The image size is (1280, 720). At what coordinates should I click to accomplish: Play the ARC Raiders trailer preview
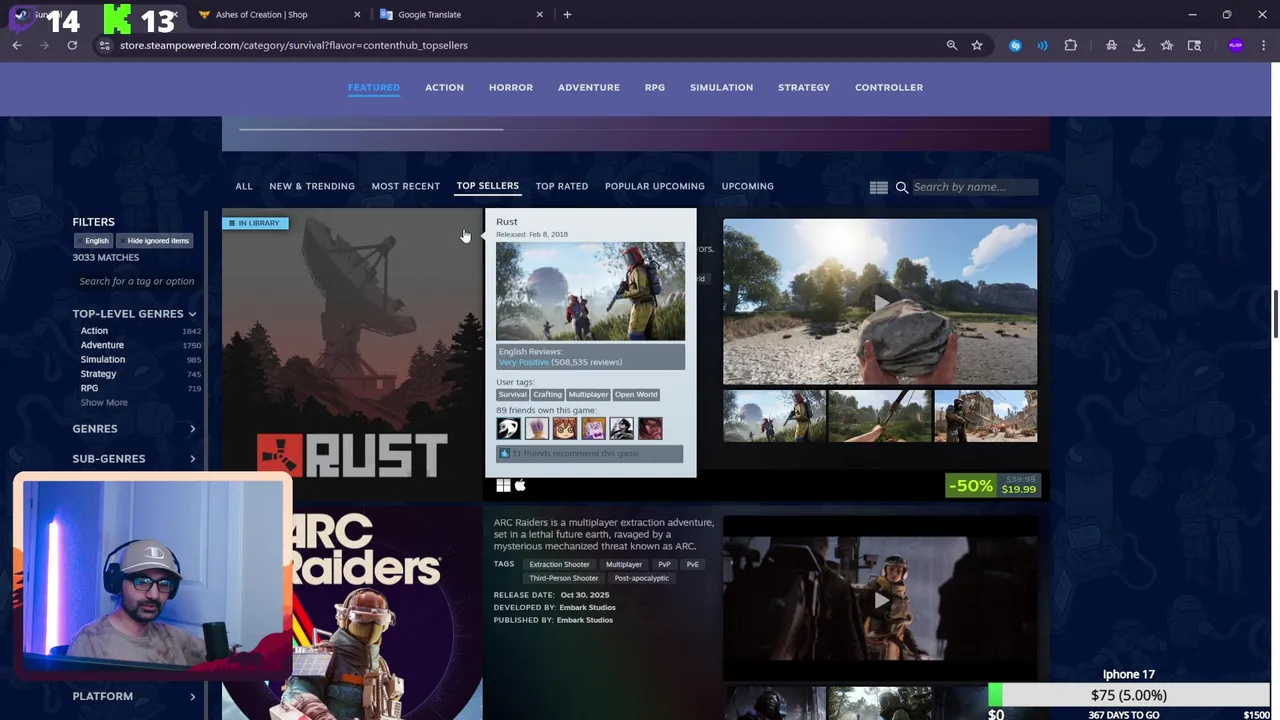pos(880,599)
